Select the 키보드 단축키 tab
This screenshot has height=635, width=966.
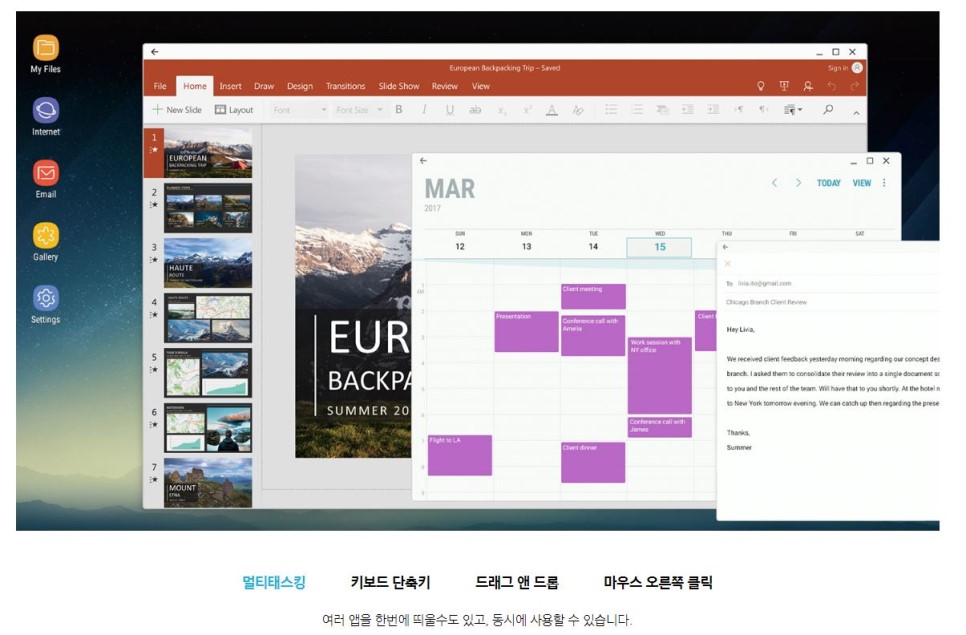(x=391, y=582)
